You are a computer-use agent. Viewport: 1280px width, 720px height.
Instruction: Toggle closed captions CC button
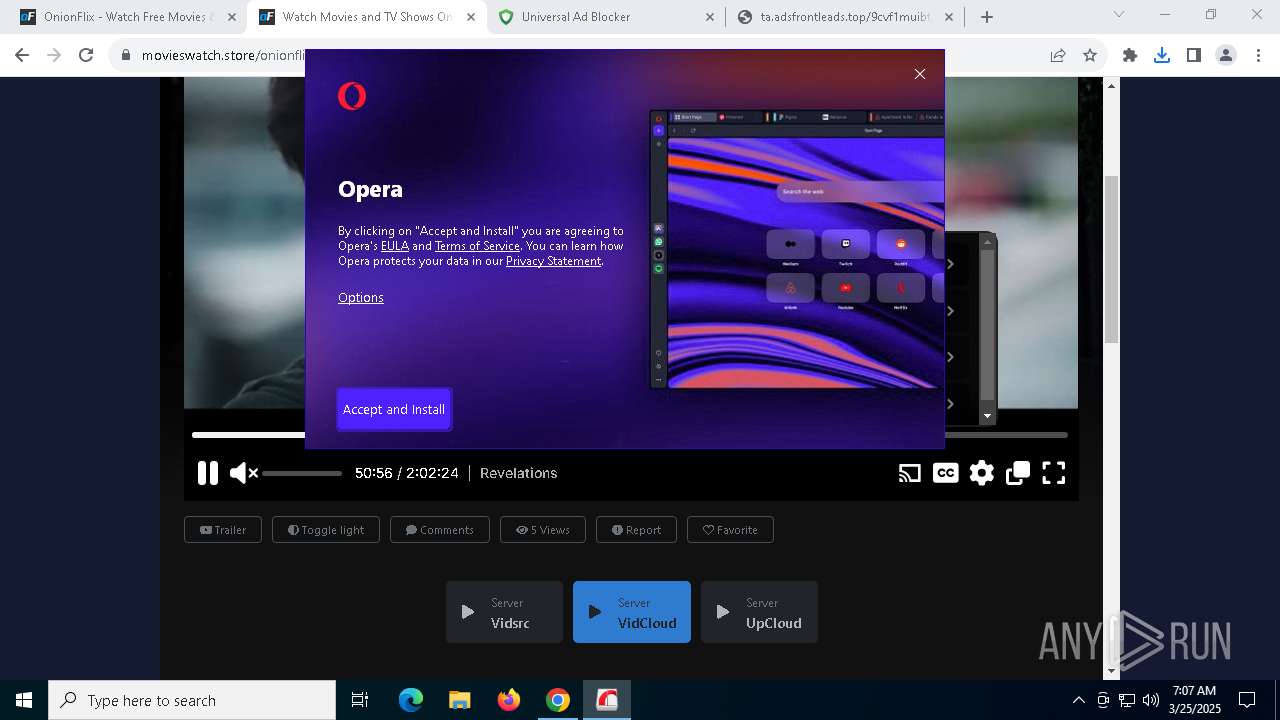(945, 473)
